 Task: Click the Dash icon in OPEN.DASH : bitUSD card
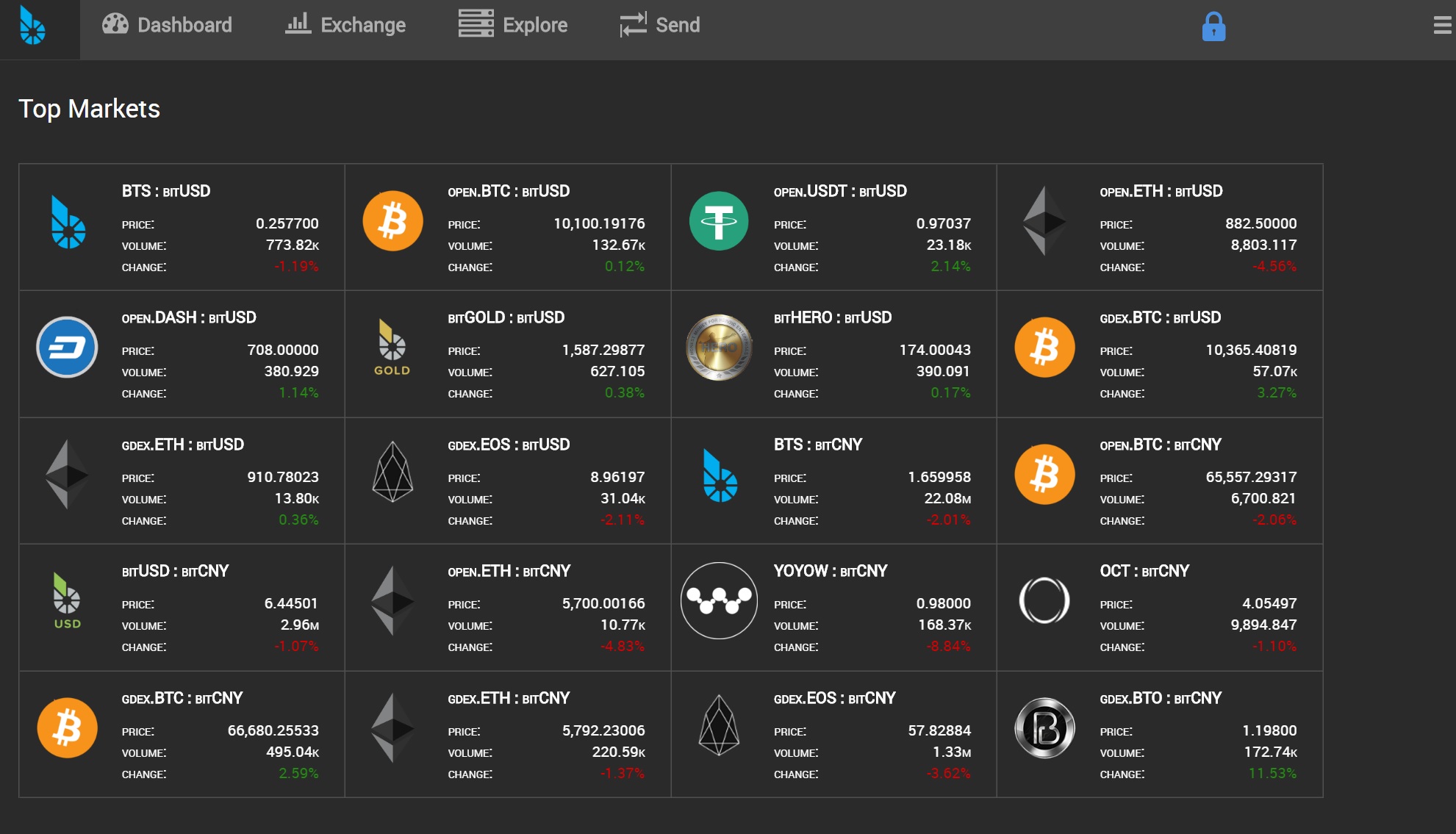pos(67,347)
